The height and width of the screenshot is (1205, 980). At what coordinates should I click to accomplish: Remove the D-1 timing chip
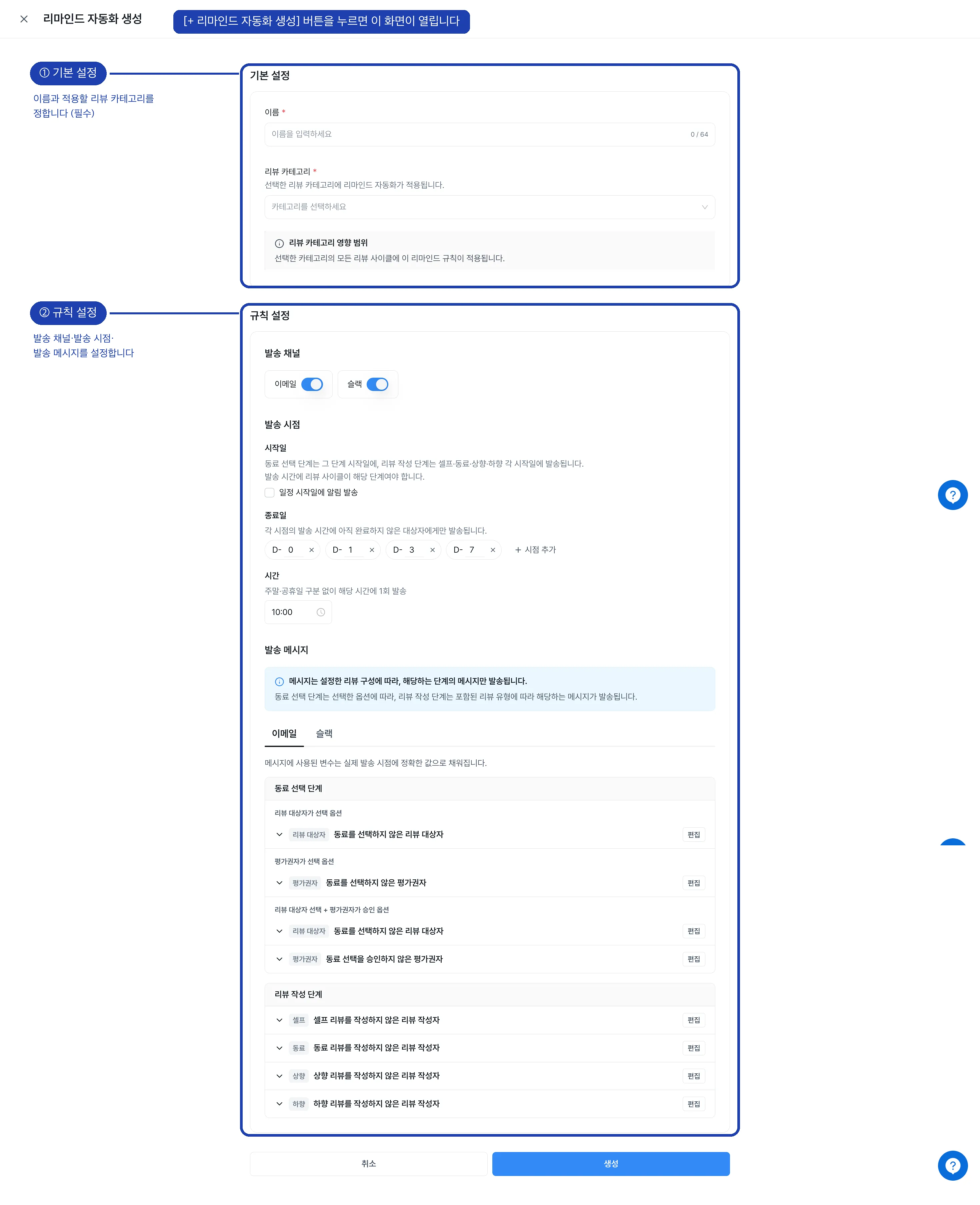tap(371, 550)
